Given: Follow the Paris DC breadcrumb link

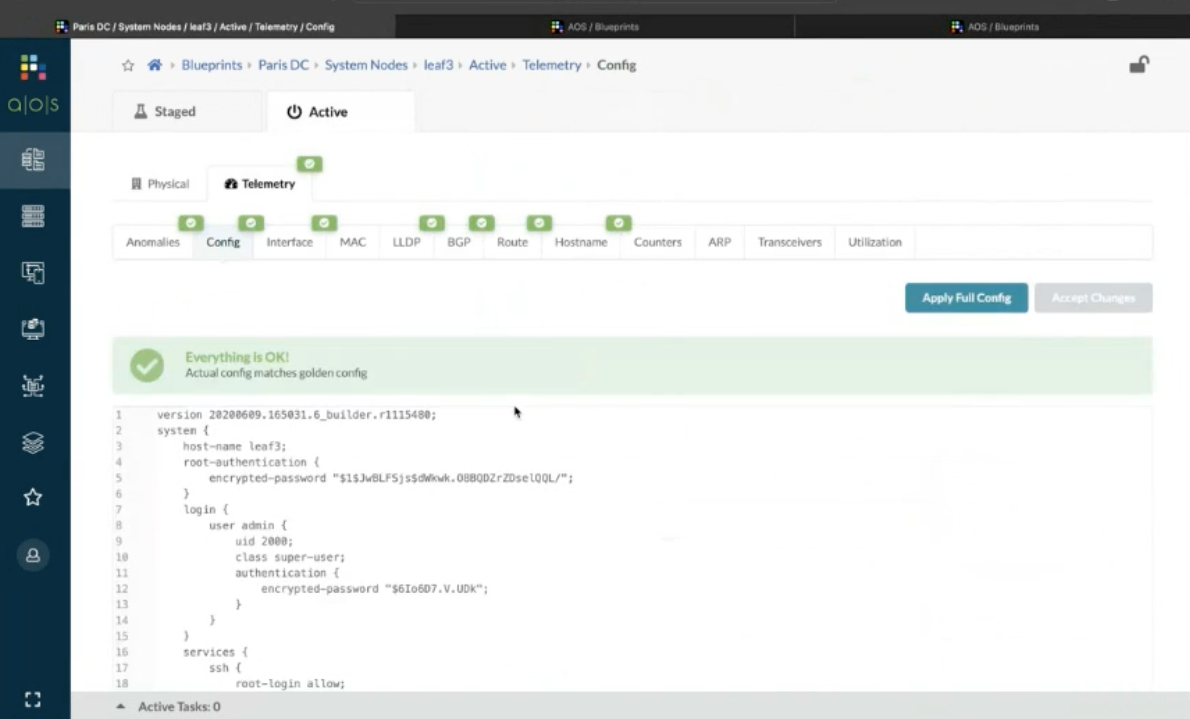Looking at the screenshot, I should (x=283, y=65).
